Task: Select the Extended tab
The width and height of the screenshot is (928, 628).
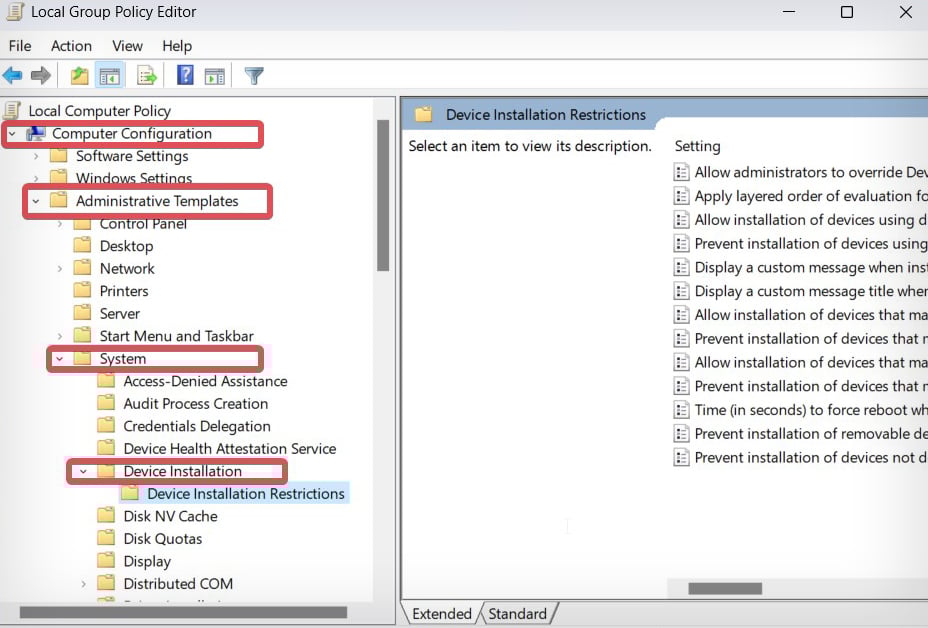Action: coord(441,614)
